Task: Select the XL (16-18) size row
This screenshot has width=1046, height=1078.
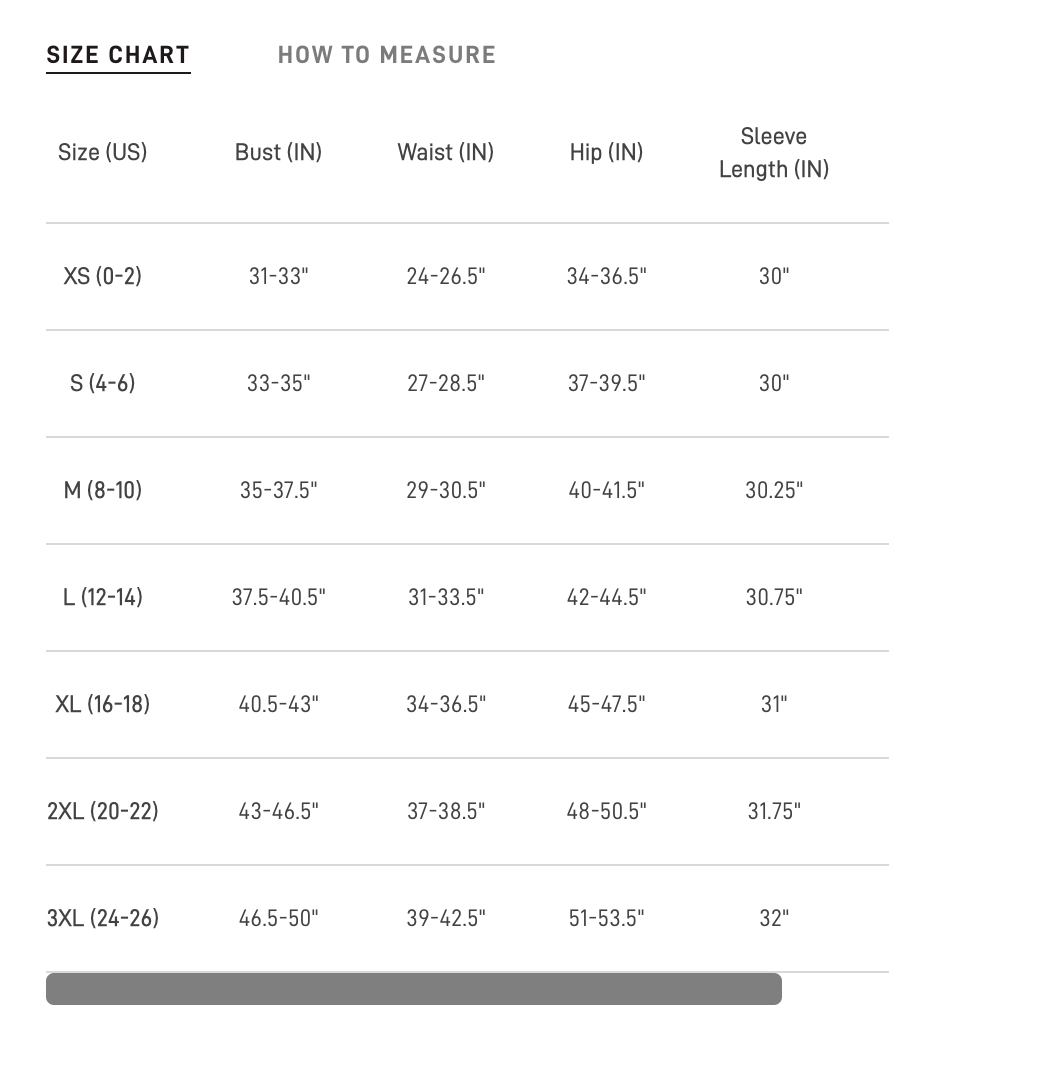Action: tap(102, 704)
